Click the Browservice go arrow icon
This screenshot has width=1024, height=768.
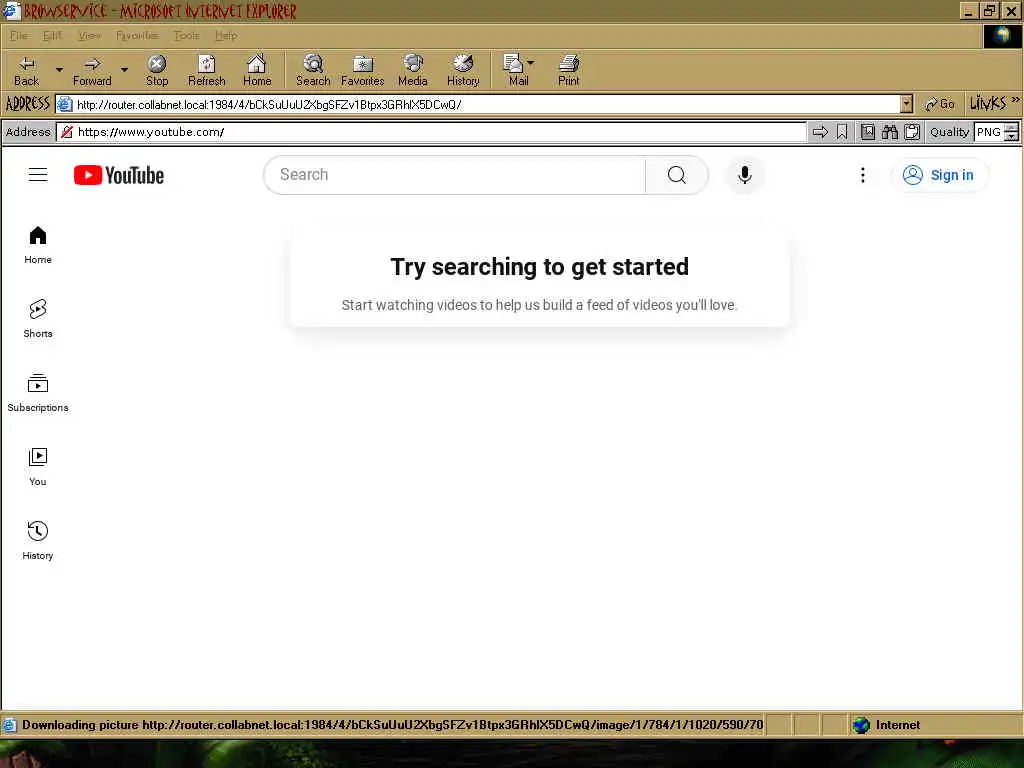pyautogui.click(x=820, y=132)
